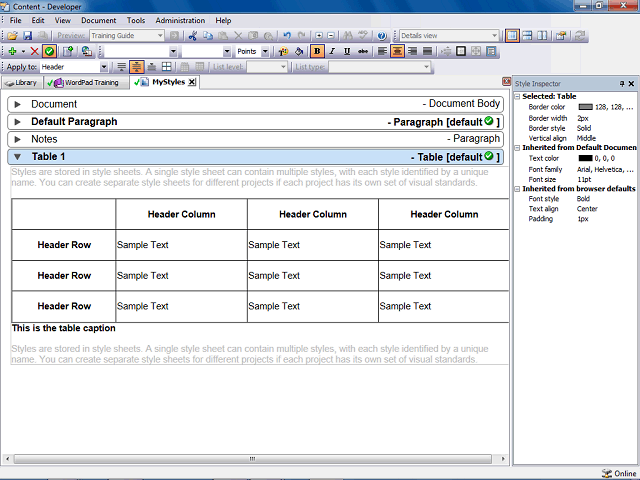The width and height of the screenshot is (640, 480).
Task: Select the highlighted single-pane layout view icon
Action: coord(512,36)
